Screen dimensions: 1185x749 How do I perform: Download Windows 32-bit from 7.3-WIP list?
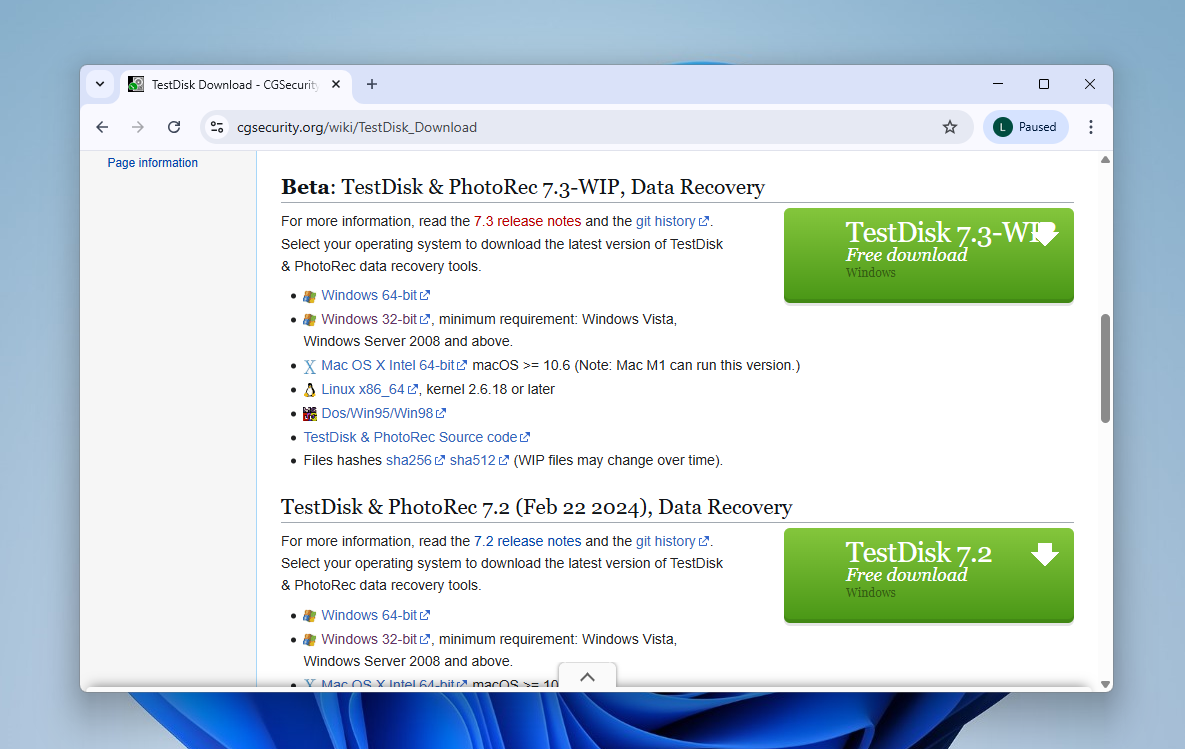pos(375,319)
